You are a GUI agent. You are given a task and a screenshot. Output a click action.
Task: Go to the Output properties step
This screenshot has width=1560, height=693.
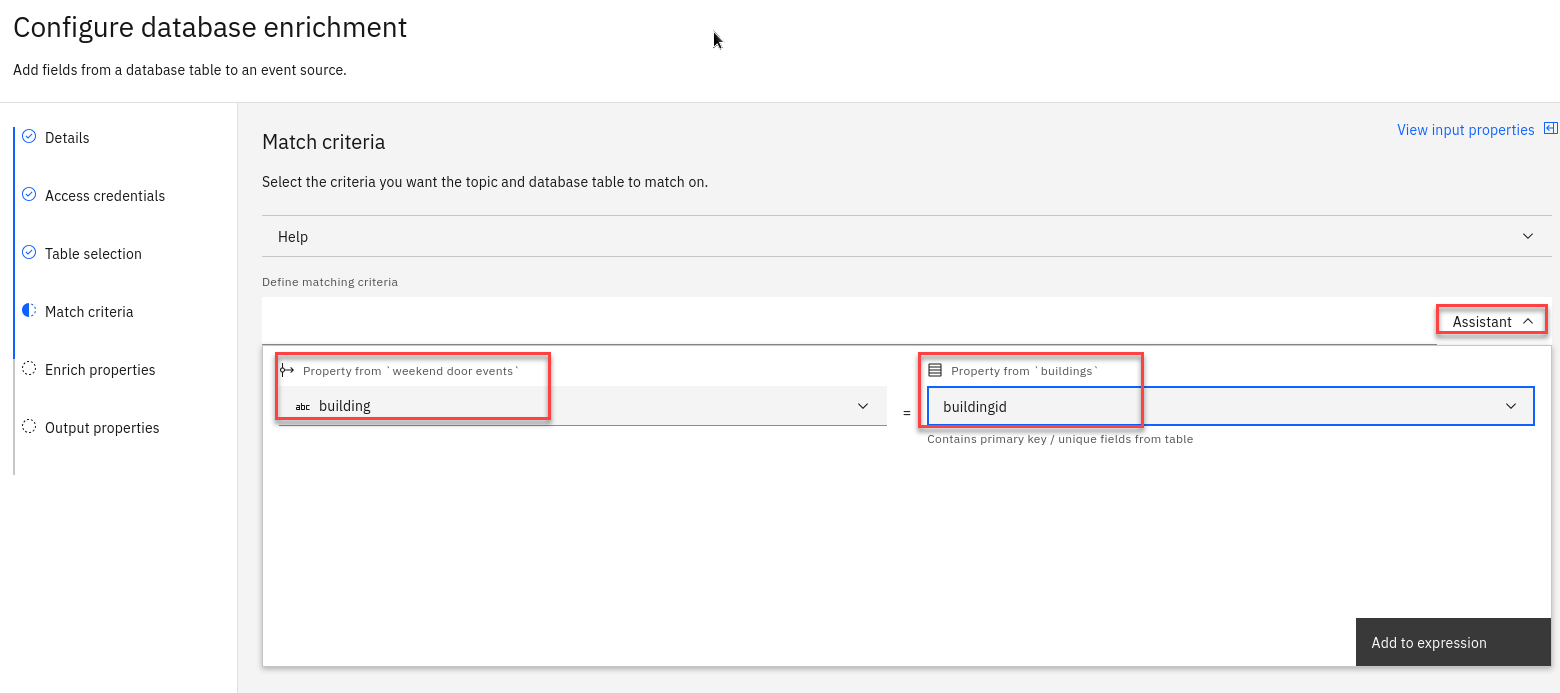(x=102, y=428)
